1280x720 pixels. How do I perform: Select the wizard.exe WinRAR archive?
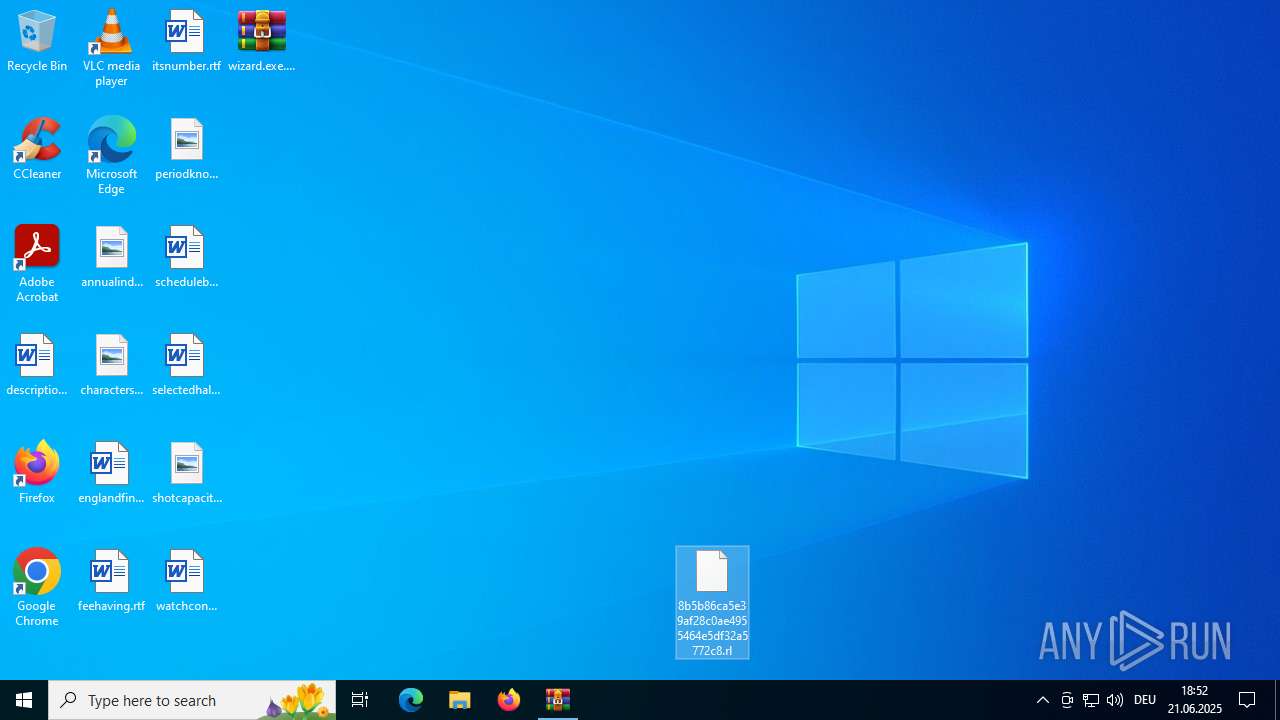click(261, 42)
